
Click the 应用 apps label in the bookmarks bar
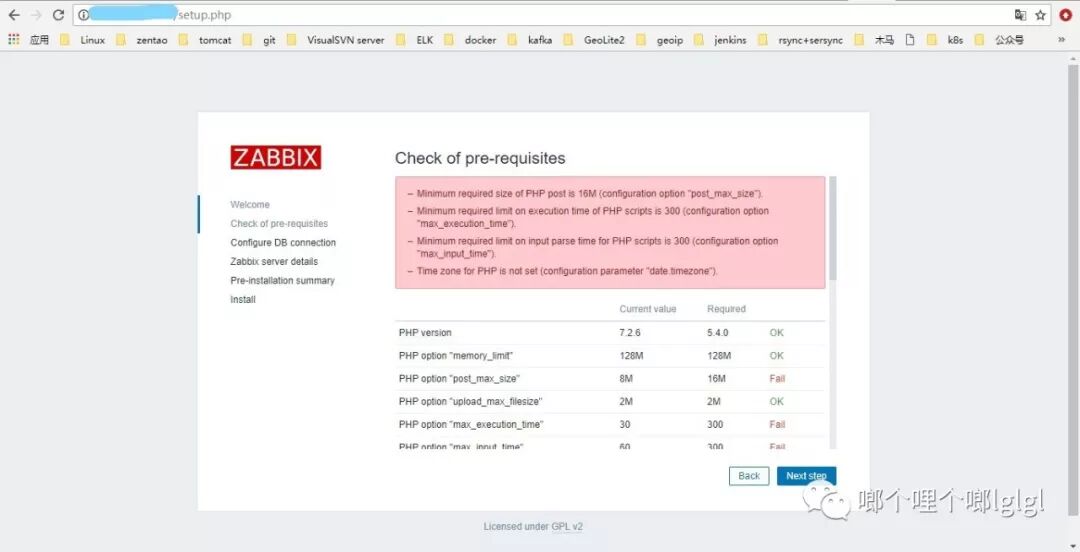[x=39, y=40]
